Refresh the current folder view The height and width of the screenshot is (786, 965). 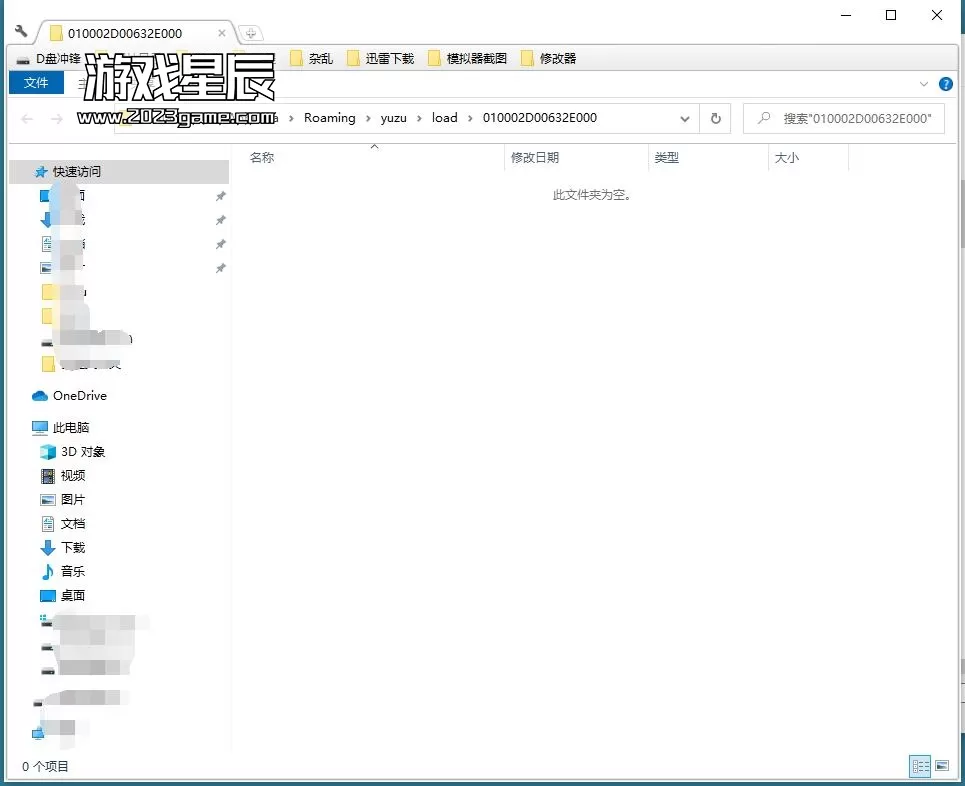(x=715, y=118)
